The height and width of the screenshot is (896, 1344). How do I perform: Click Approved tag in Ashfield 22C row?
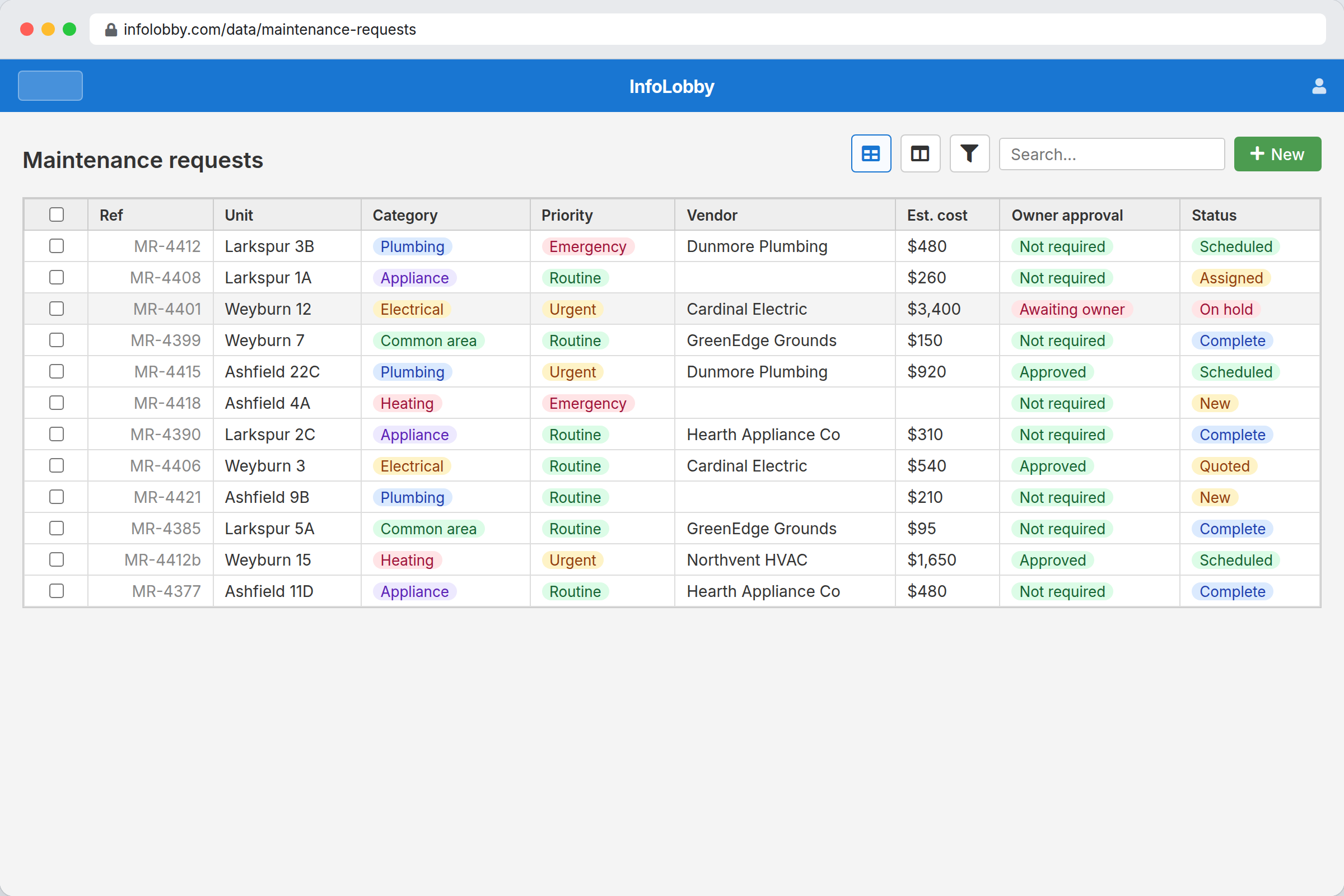(1052, 372)
